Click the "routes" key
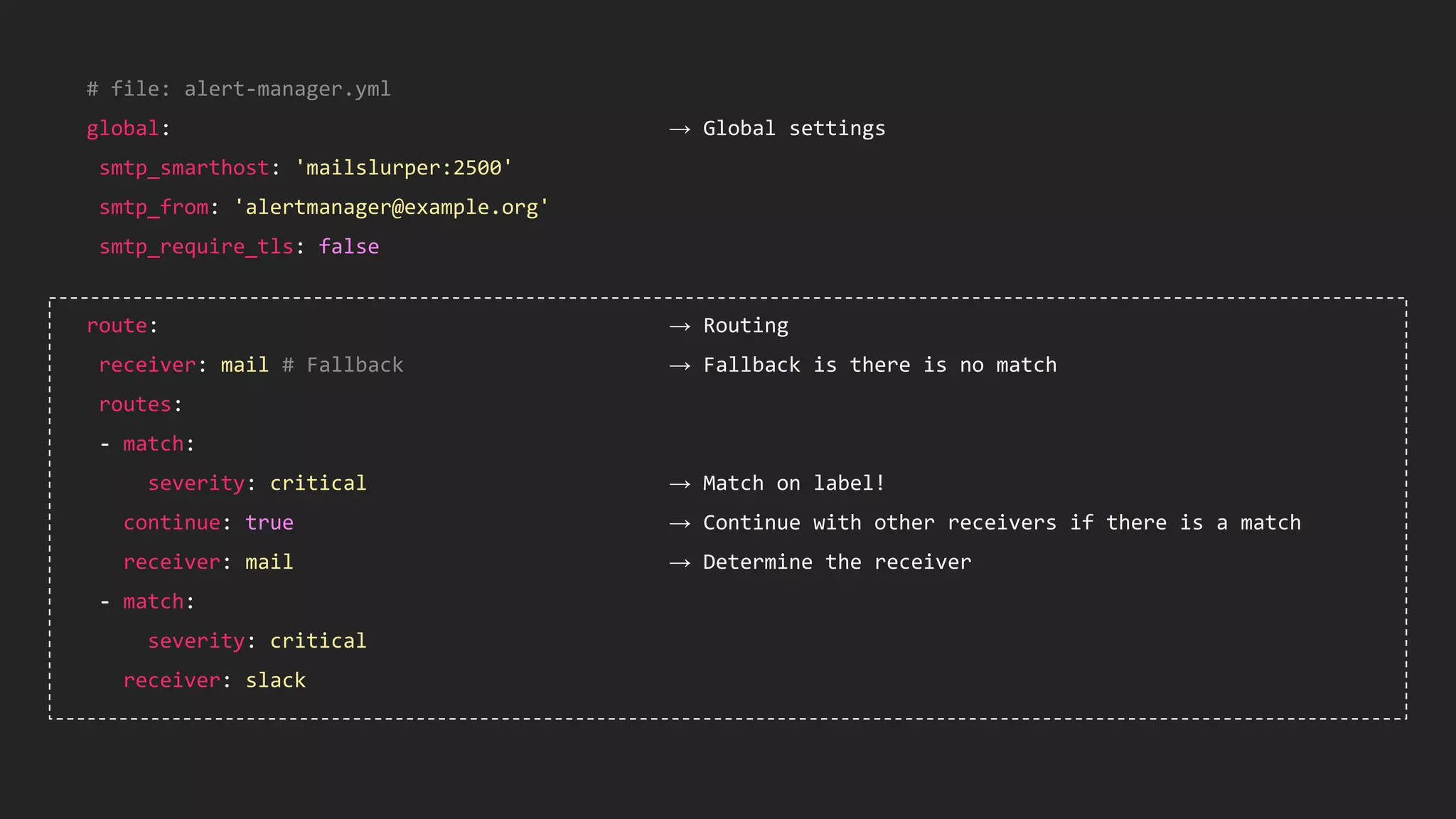This screenshot has height=819, width=1456. [x=135, y=405]
